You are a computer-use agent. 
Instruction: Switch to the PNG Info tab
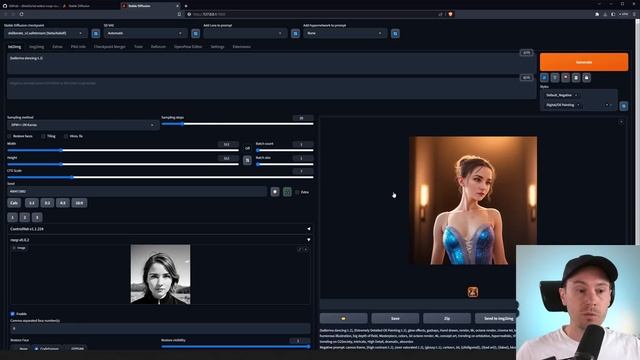[78, 47]
